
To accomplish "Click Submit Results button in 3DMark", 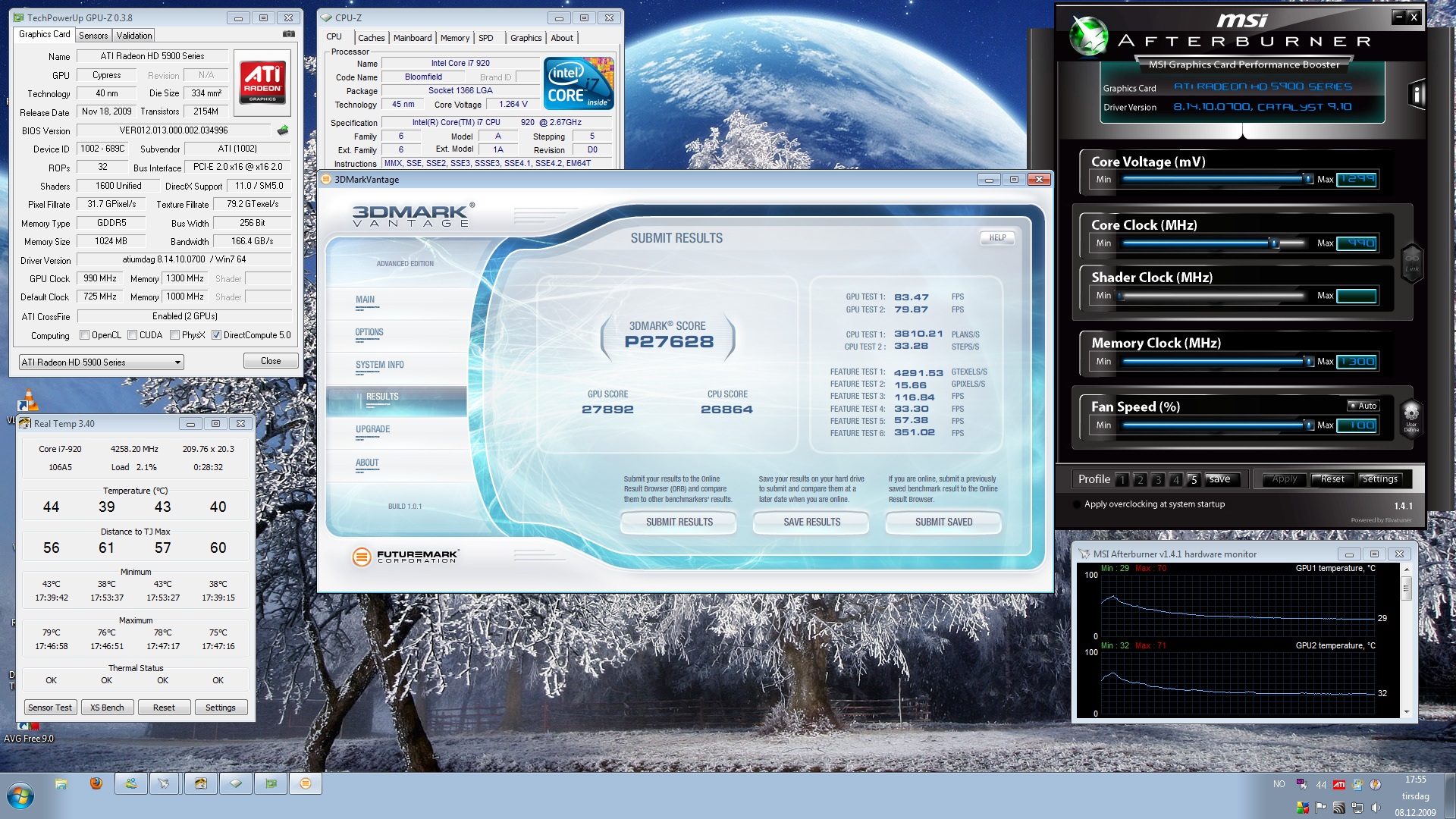I will (679, 522).
